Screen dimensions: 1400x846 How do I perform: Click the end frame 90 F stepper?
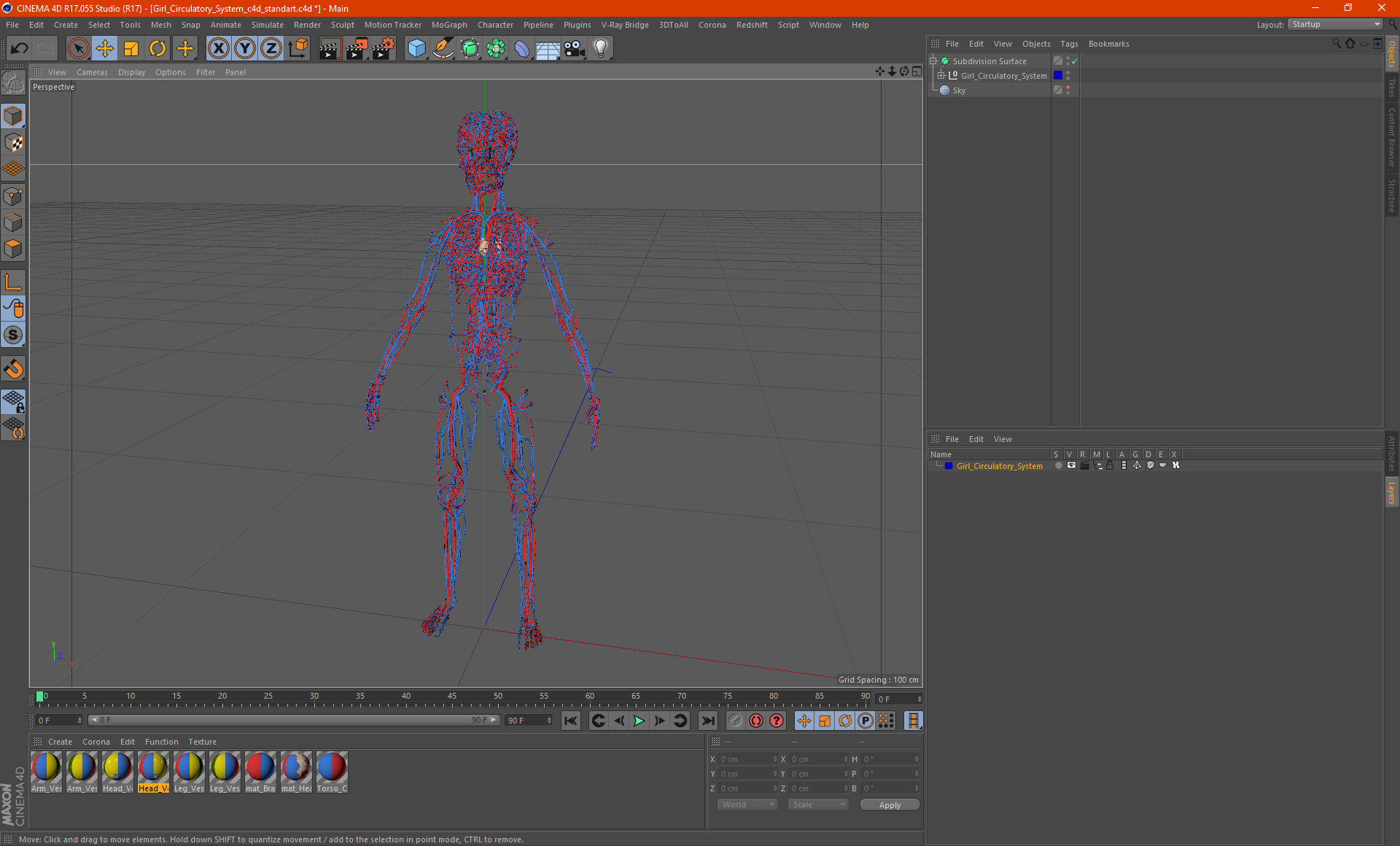pos(549,720)
